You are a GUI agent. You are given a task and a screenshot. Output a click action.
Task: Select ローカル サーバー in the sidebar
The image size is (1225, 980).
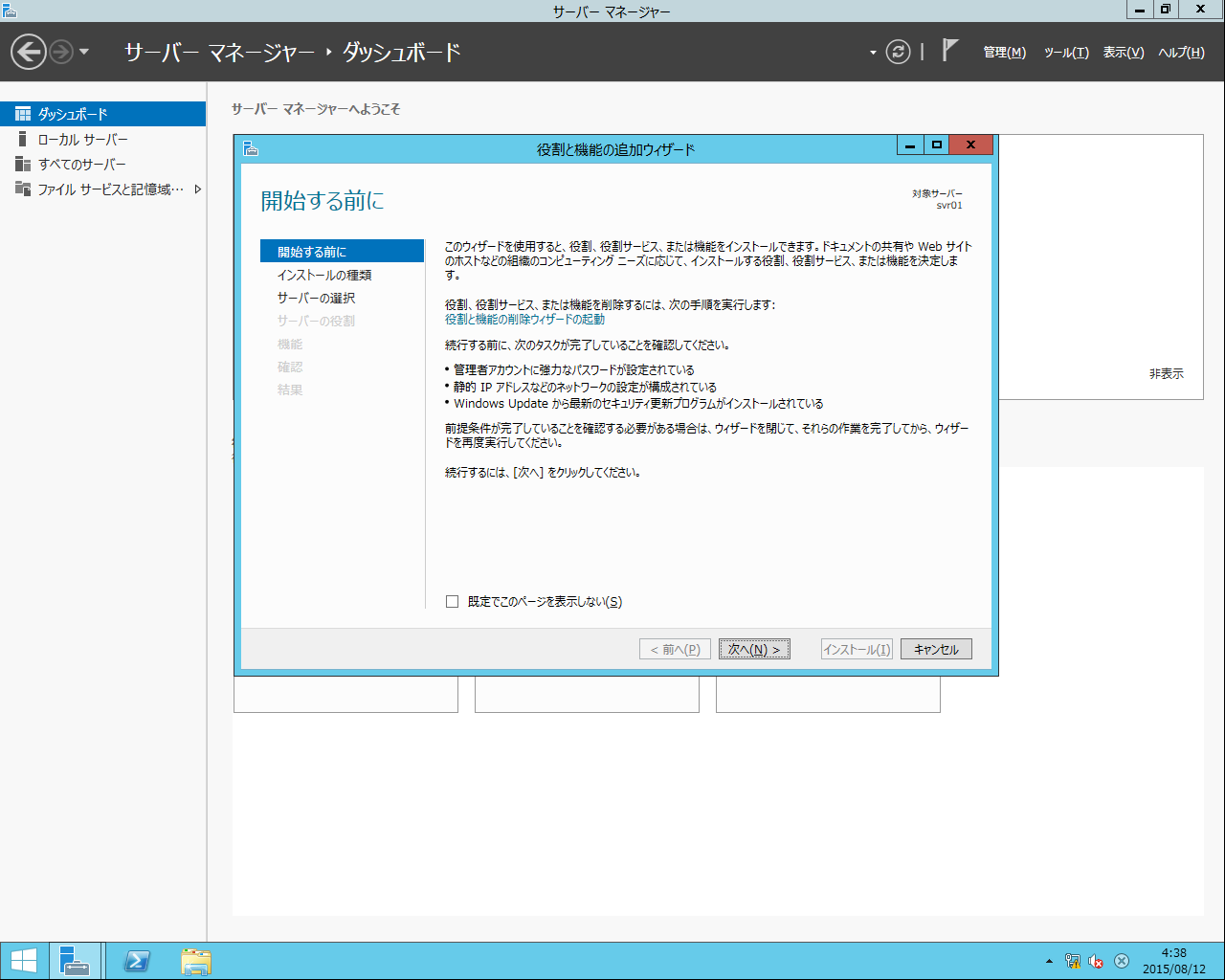[x=102, y=139]
